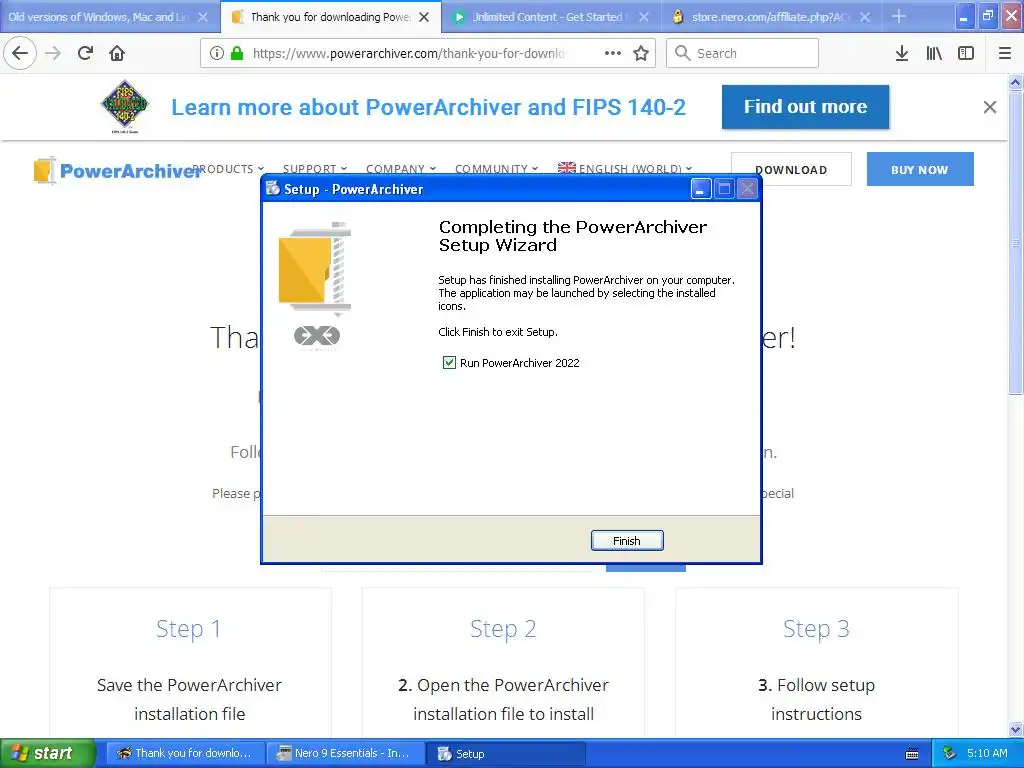
Task: Click the page scrollbar down arrow
Action: (x=1015, y=729)
